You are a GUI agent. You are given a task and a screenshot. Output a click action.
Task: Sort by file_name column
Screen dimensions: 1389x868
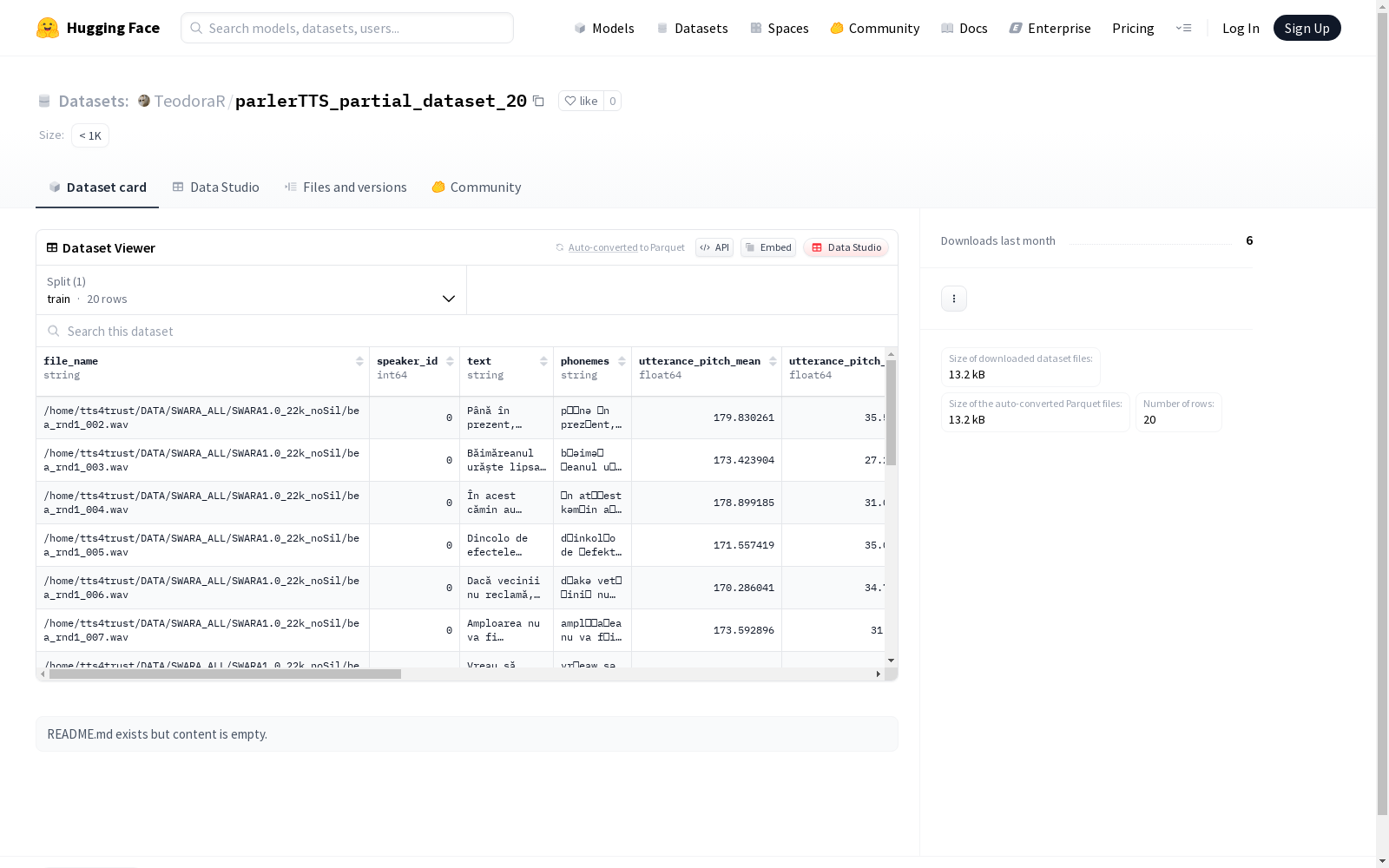pyautogui.click(x=359, y=361)
